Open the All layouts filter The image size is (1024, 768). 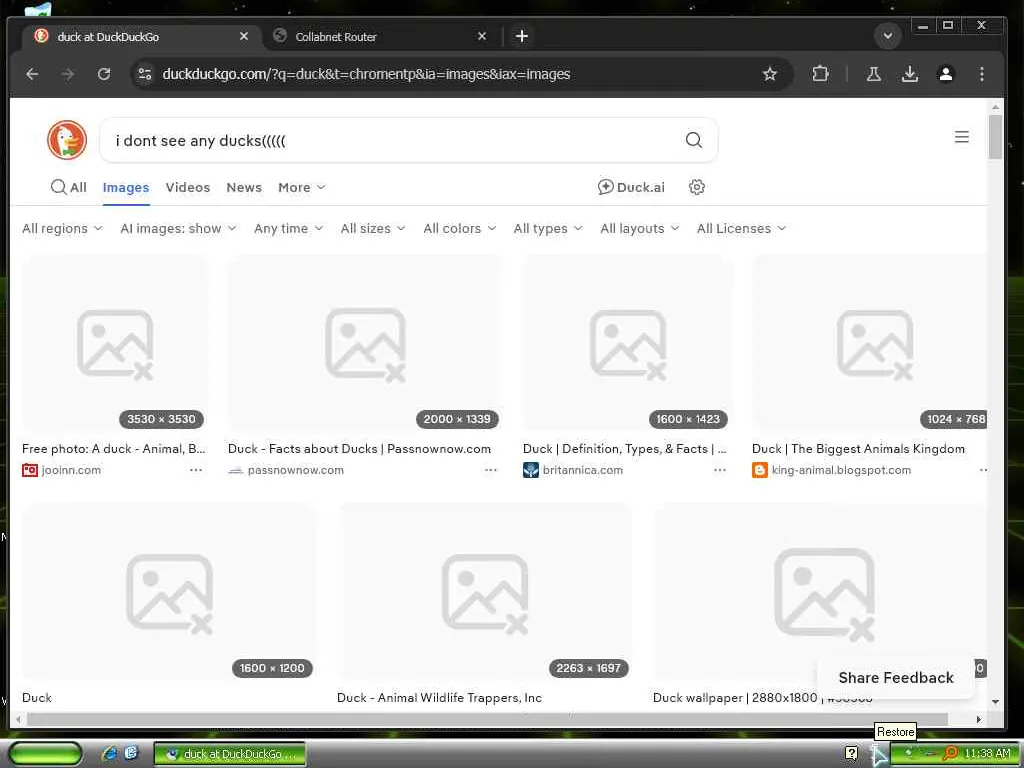pyautogui.click(x=640, y=229)
